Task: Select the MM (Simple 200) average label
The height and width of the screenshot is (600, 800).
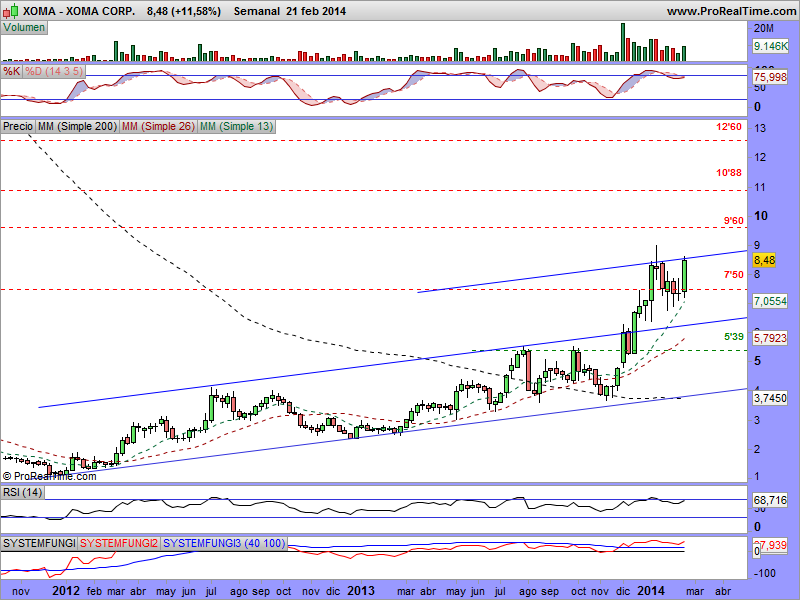Action: [78, 126]
